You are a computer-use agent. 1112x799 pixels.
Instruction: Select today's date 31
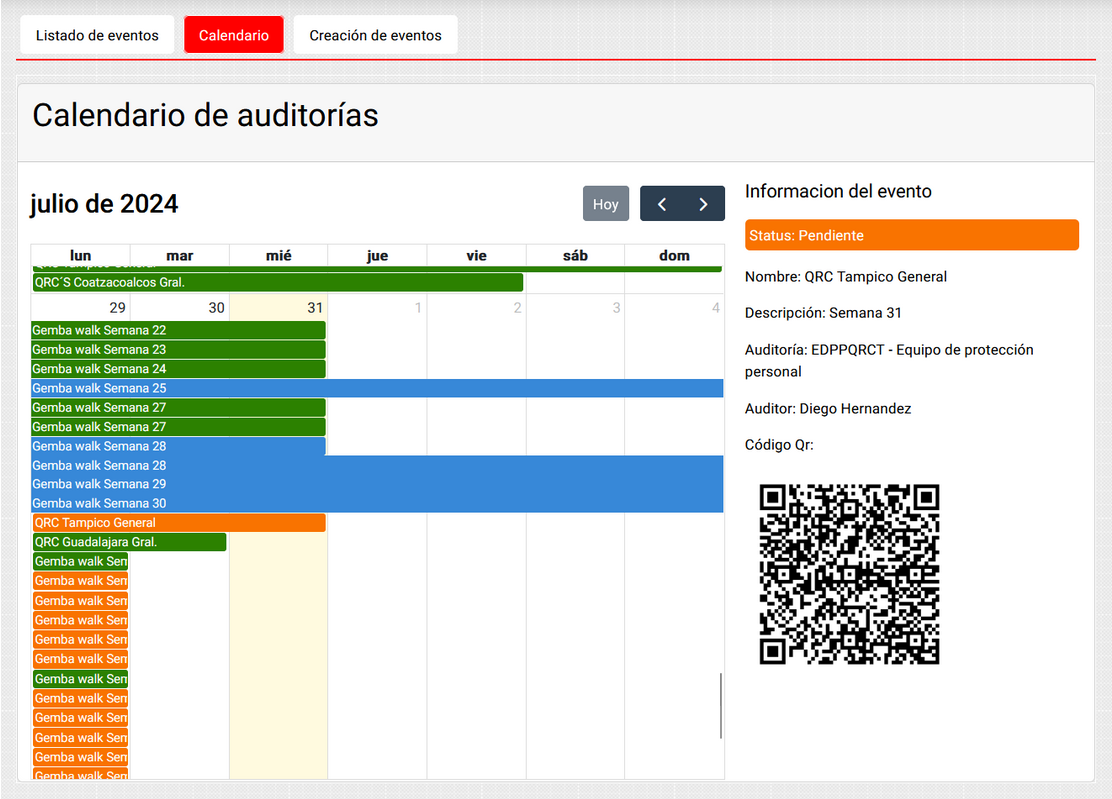[315, 308]
